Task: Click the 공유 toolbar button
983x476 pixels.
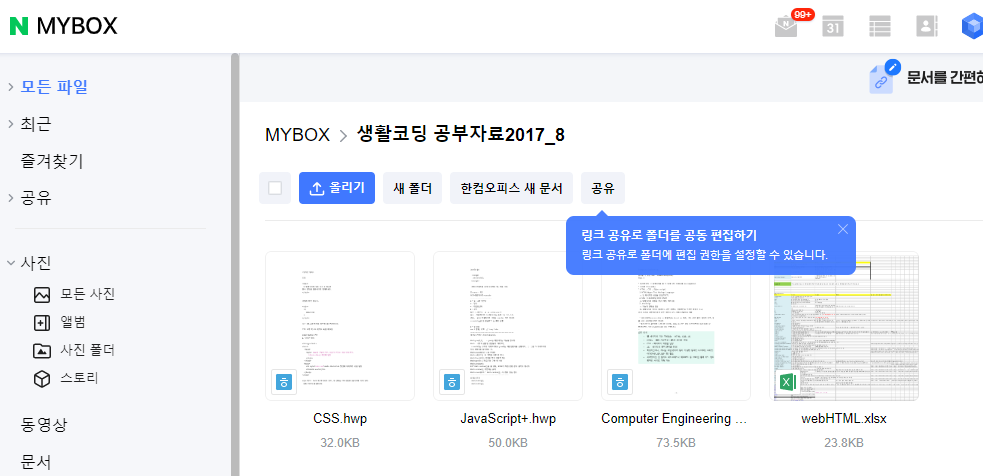Action: [603, 188]
